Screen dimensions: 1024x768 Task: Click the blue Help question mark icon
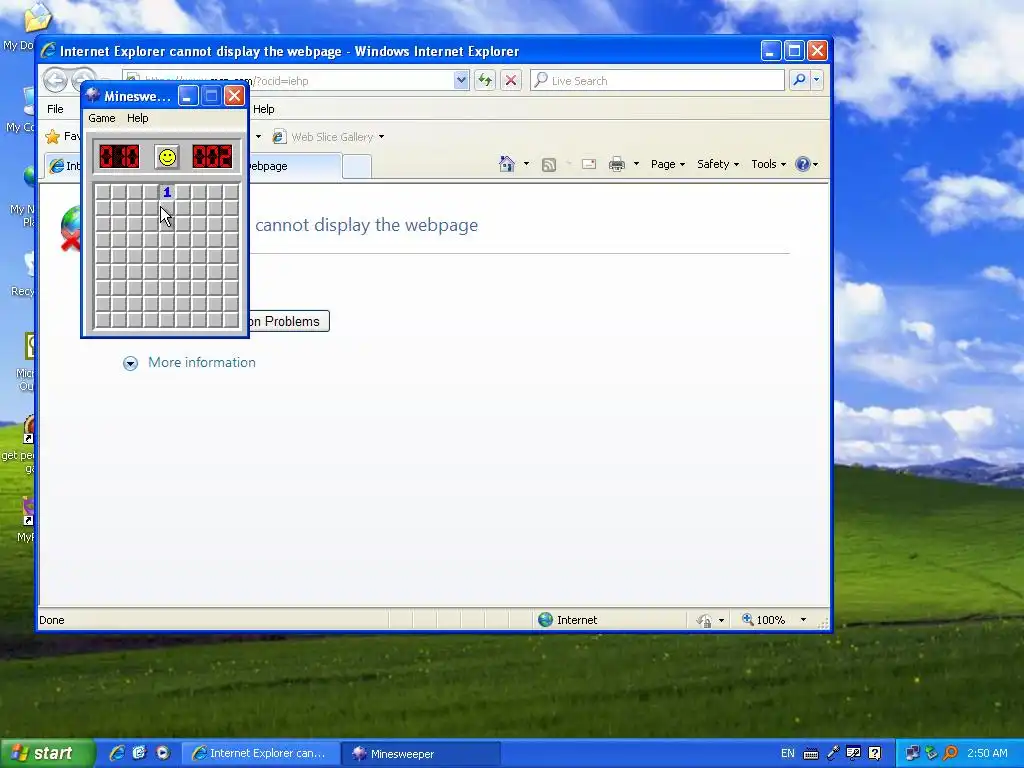803,164
